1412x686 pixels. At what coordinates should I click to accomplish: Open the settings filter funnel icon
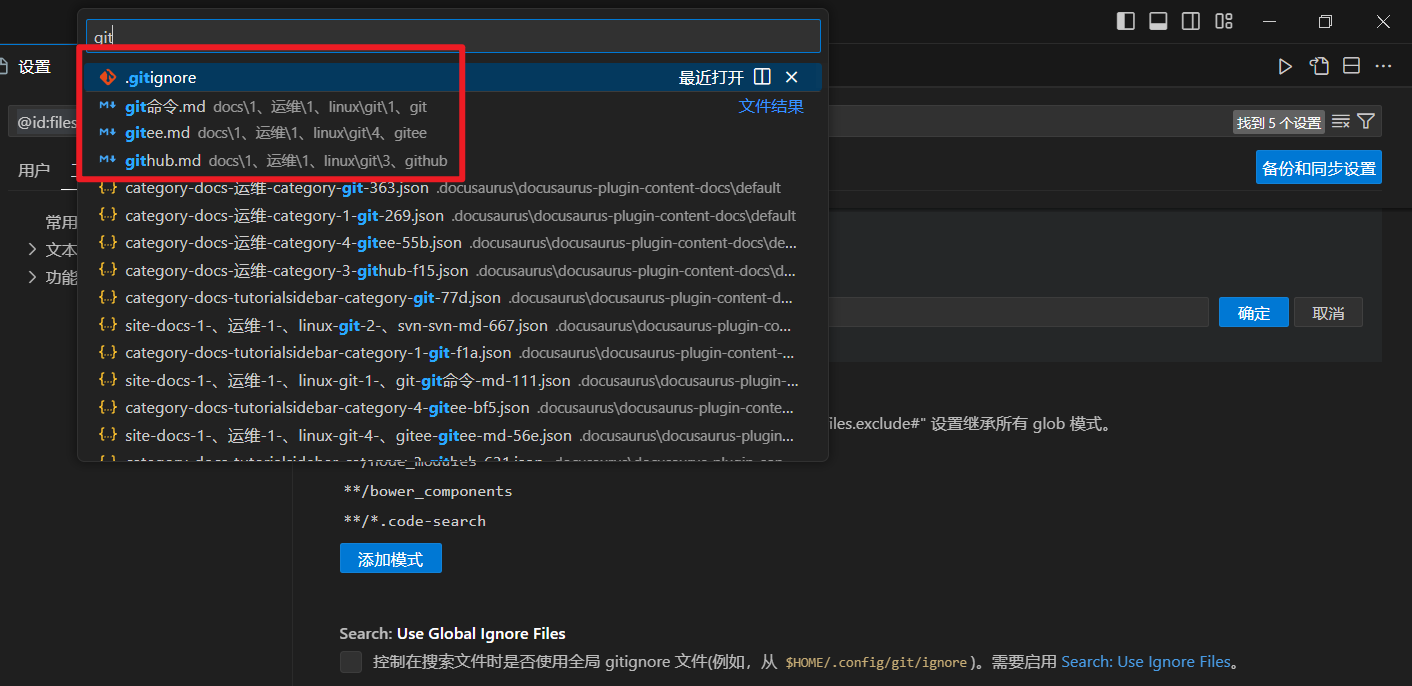[1366, 122]
